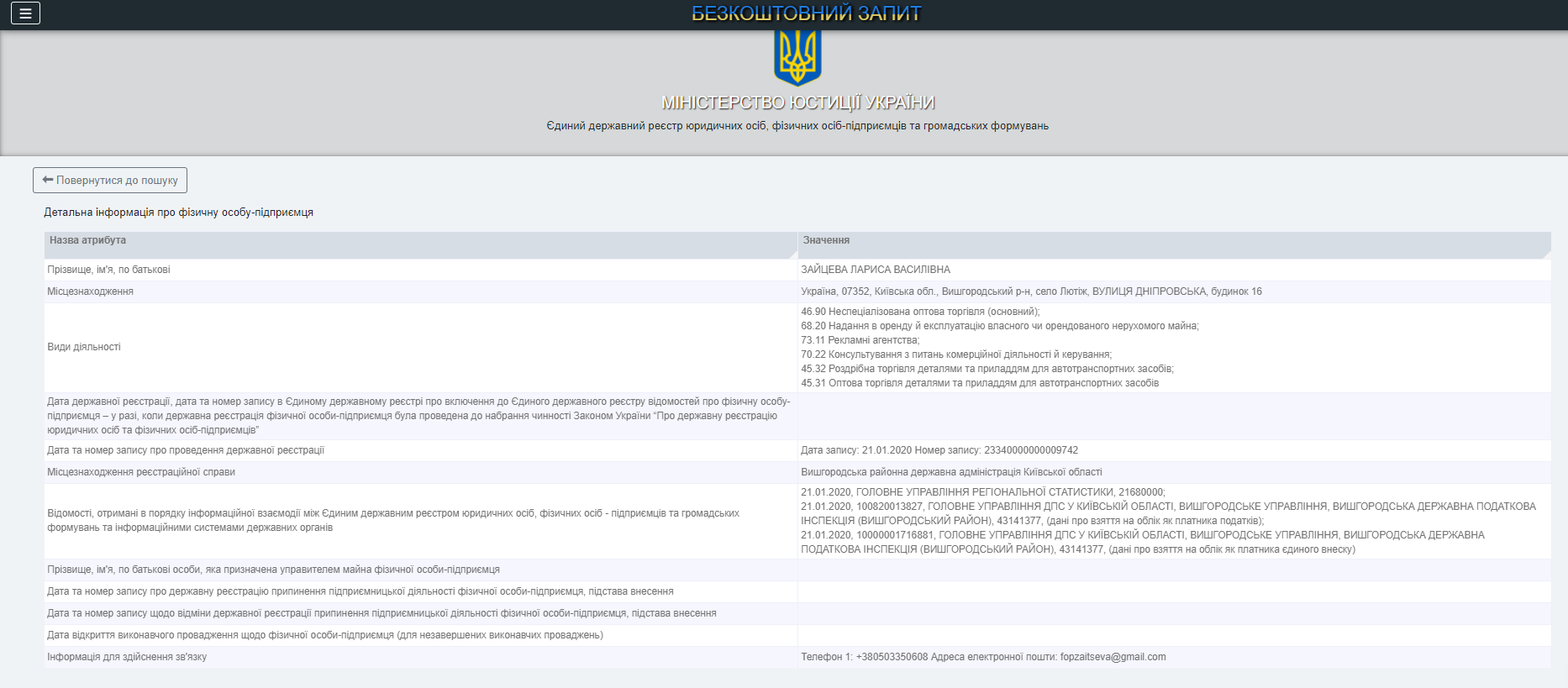The image size is (1568, 688).
Task: Click the 'ГОЛОВНЕ УПРАВЛІННЯ РЕГІОНАЛЬНОЇ СТАТИСТИКИ' line
Action: (x=982, y=492)
